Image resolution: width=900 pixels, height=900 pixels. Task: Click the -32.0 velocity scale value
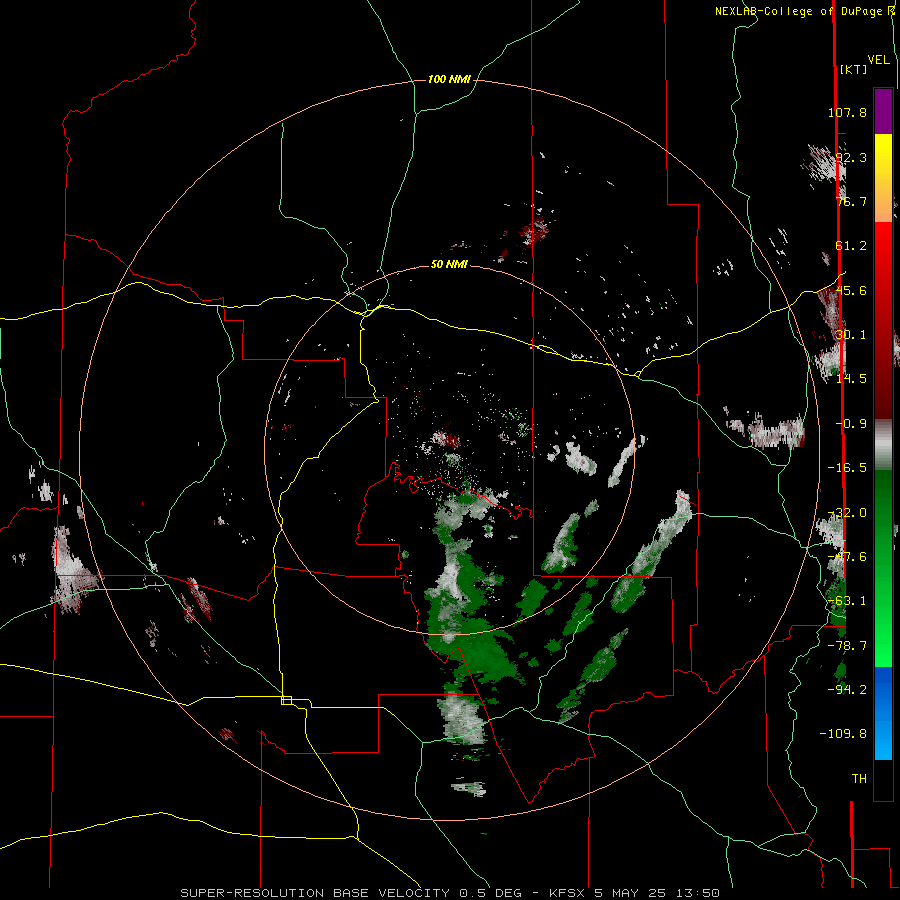847,513
